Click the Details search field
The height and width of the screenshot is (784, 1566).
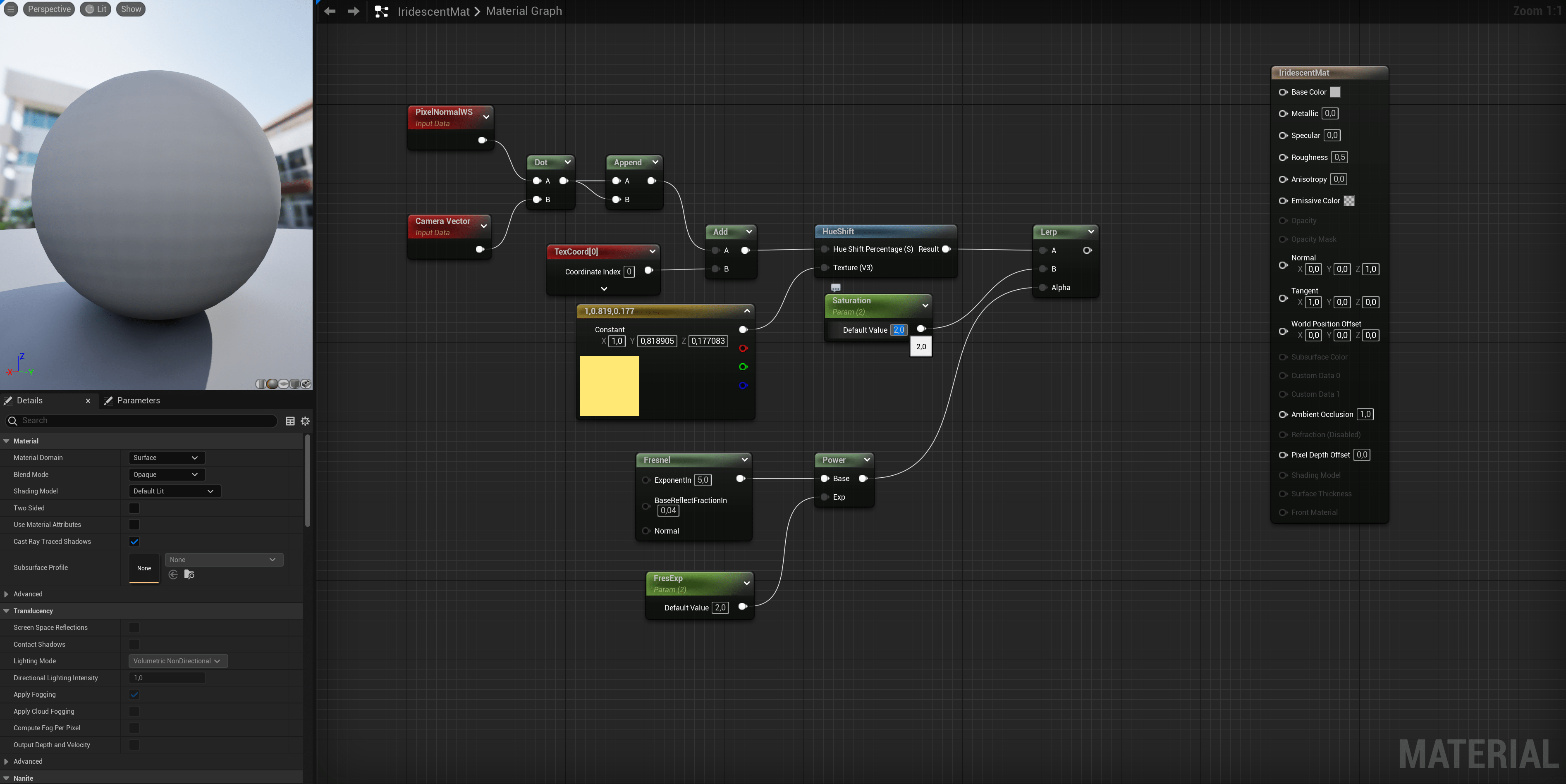click(146, 421)
